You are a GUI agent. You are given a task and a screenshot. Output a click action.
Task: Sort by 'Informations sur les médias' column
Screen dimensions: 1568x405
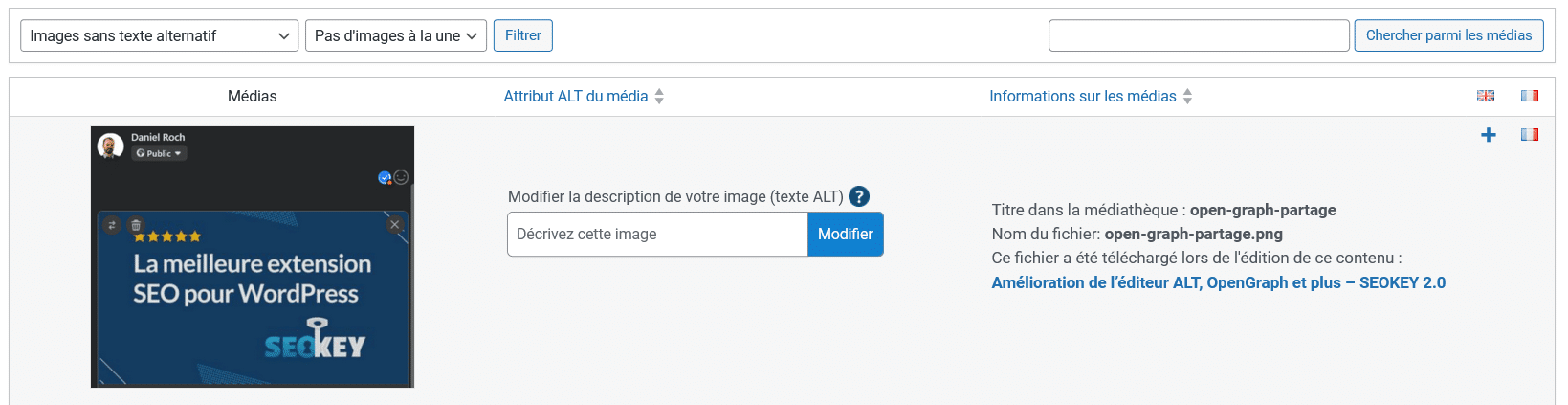point(1083,96)
